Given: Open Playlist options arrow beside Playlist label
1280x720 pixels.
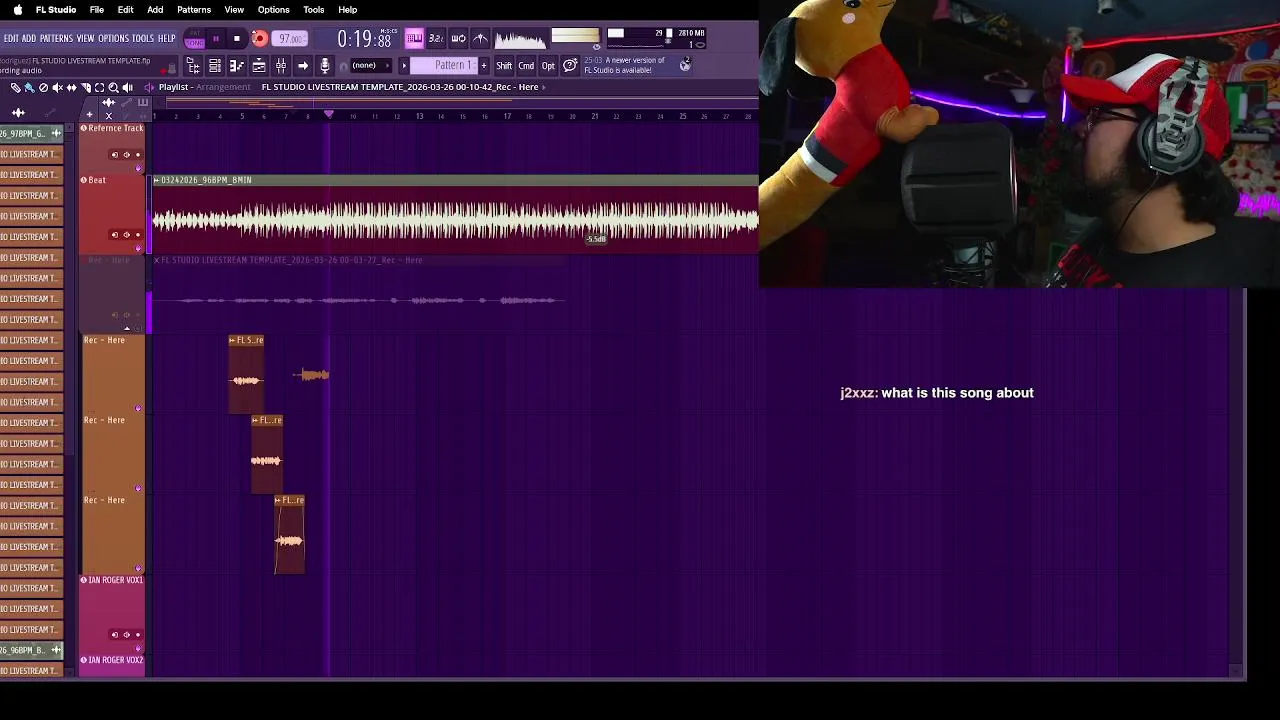Looking at the screenshot, I should point(149,87).
